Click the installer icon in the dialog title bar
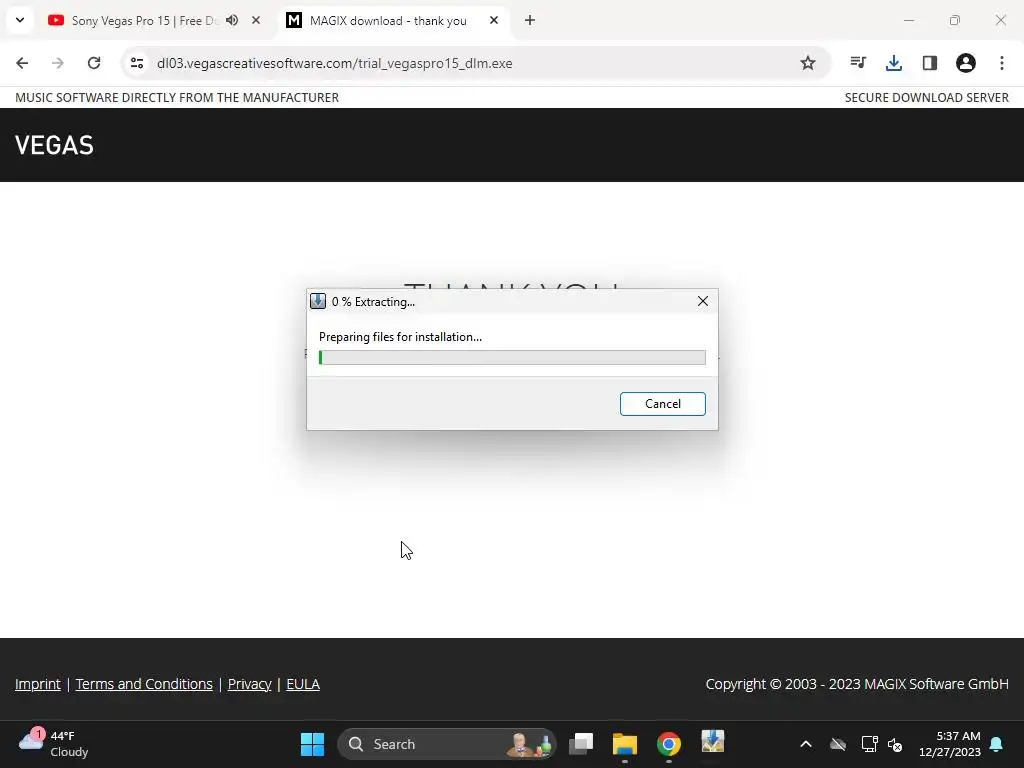 tap(318, 301)
